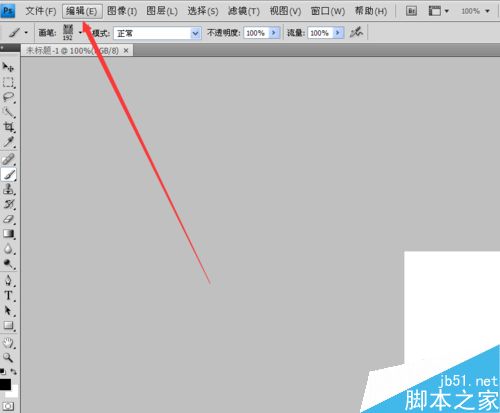Enable airbrush mode icon in options bar
Viewport: 500px width, 413px height.
tap(357, 33)
